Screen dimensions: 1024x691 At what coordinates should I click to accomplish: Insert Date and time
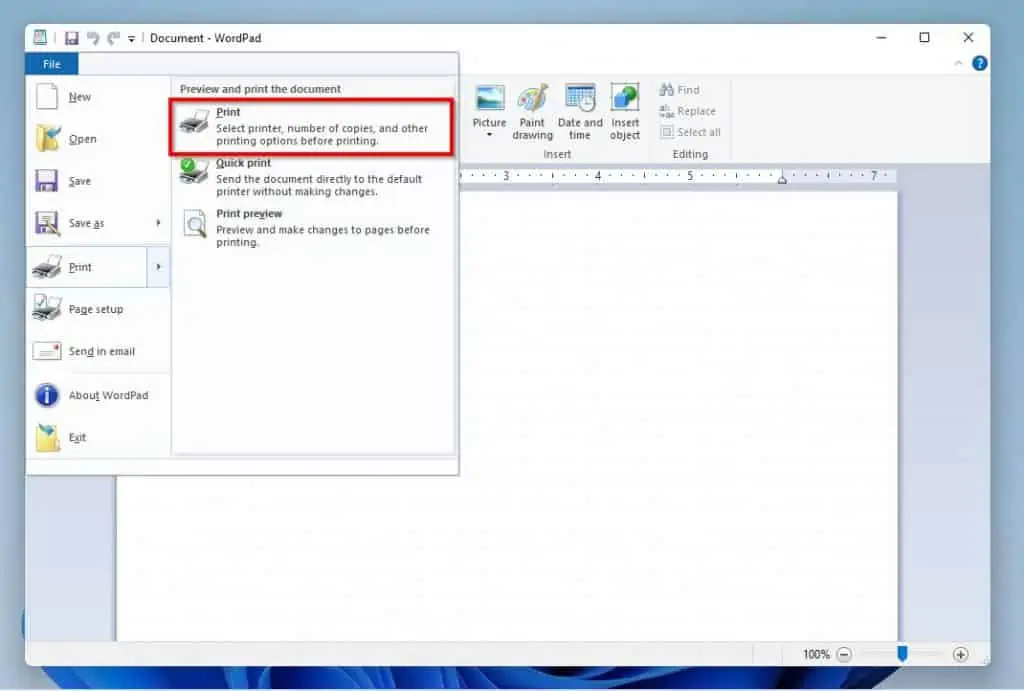580,111
